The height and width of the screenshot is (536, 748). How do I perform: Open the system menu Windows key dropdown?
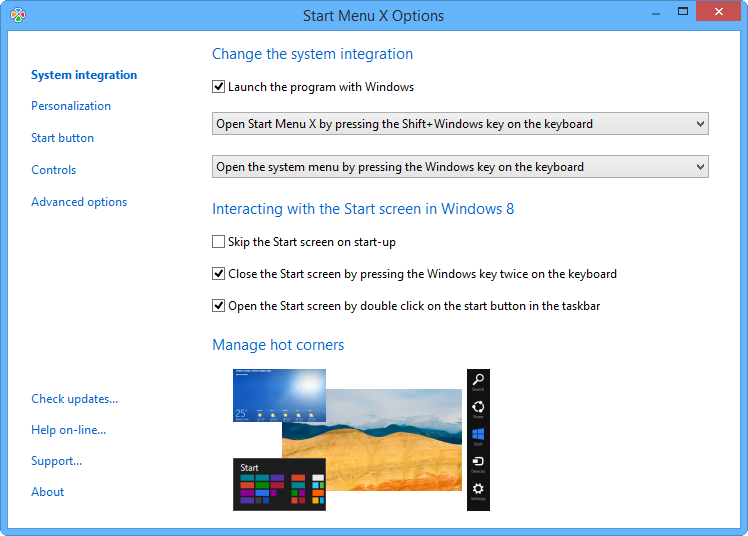[x=460, y=167]
